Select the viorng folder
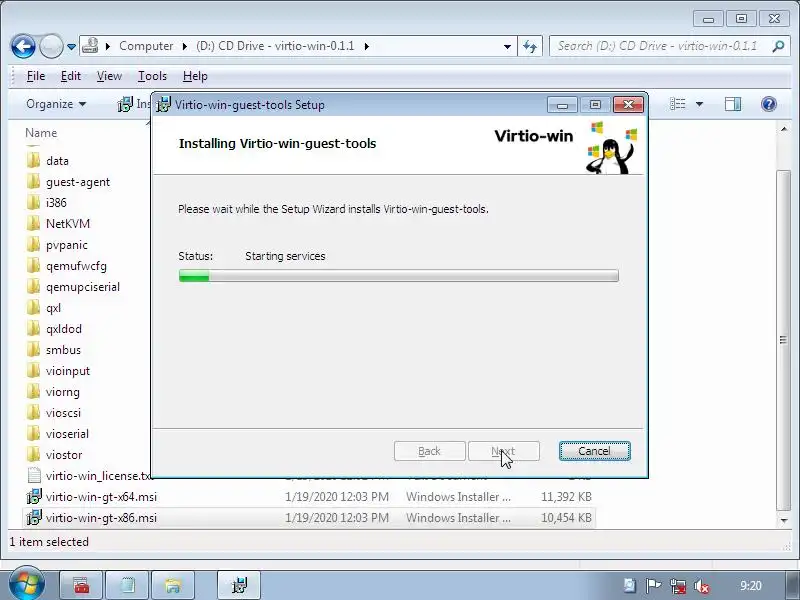Image resolution: width=800 pixels, height=600 pixels. 62,392
